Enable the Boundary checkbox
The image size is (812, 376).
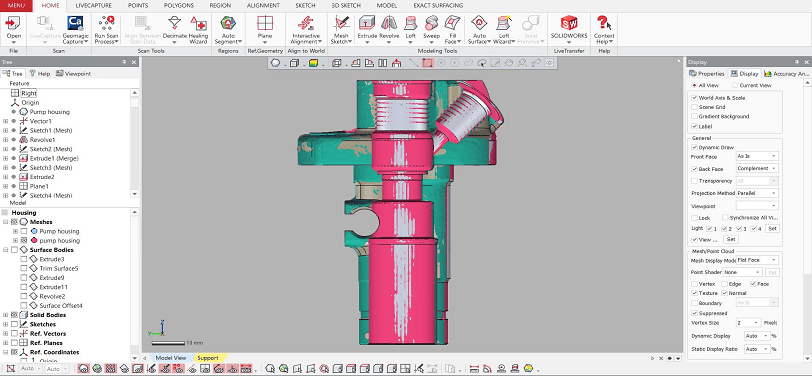[x=694, y=303]
